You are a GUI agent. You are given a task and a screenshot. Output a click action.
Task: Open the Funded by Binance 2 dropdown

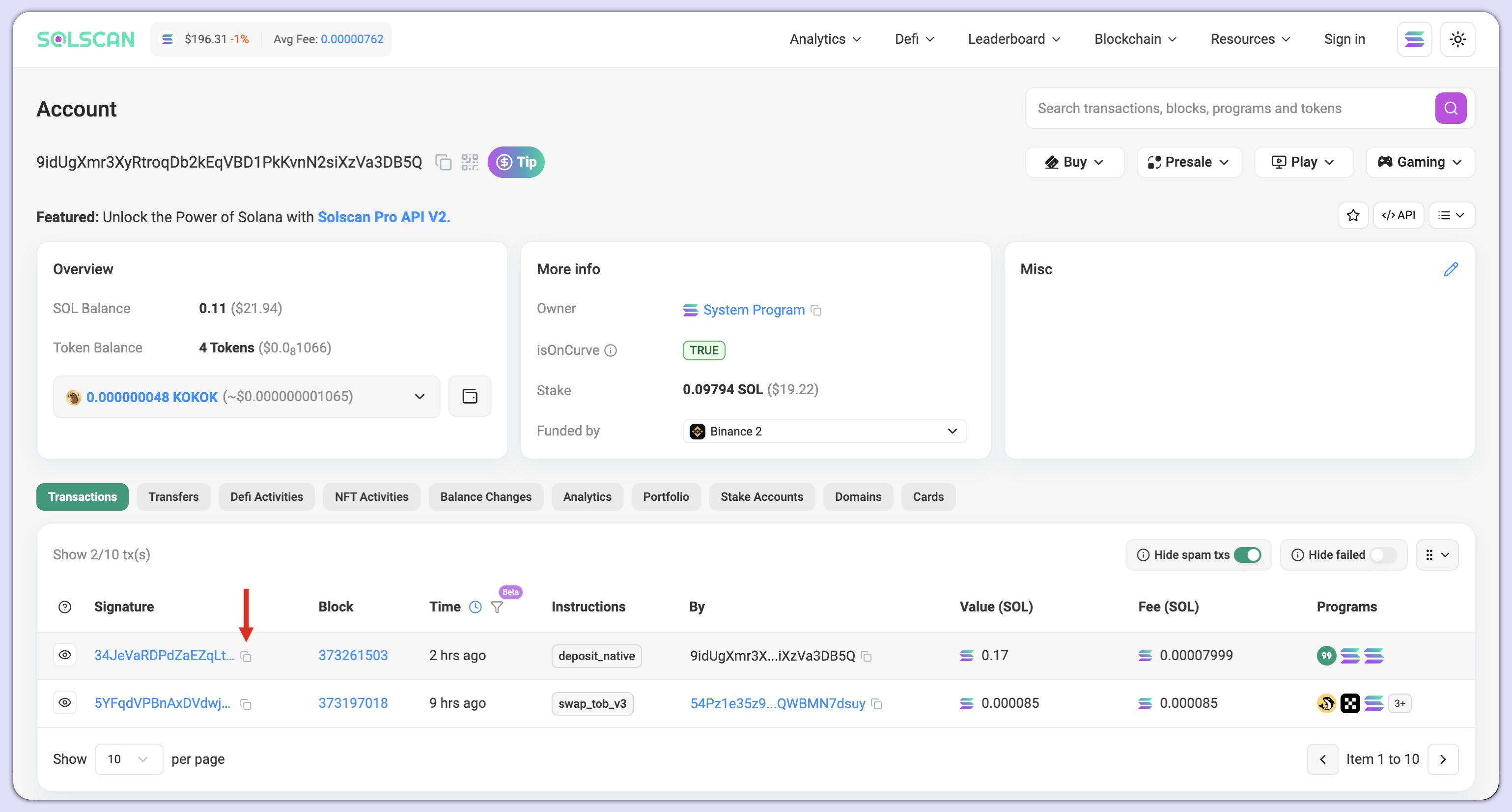(952, 431)
